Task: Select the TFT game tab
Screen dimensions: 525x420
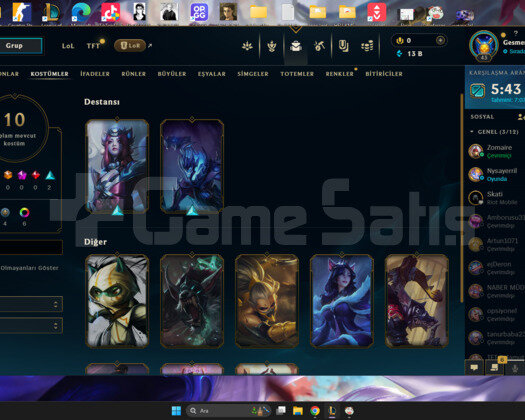Action: [93, 46]
